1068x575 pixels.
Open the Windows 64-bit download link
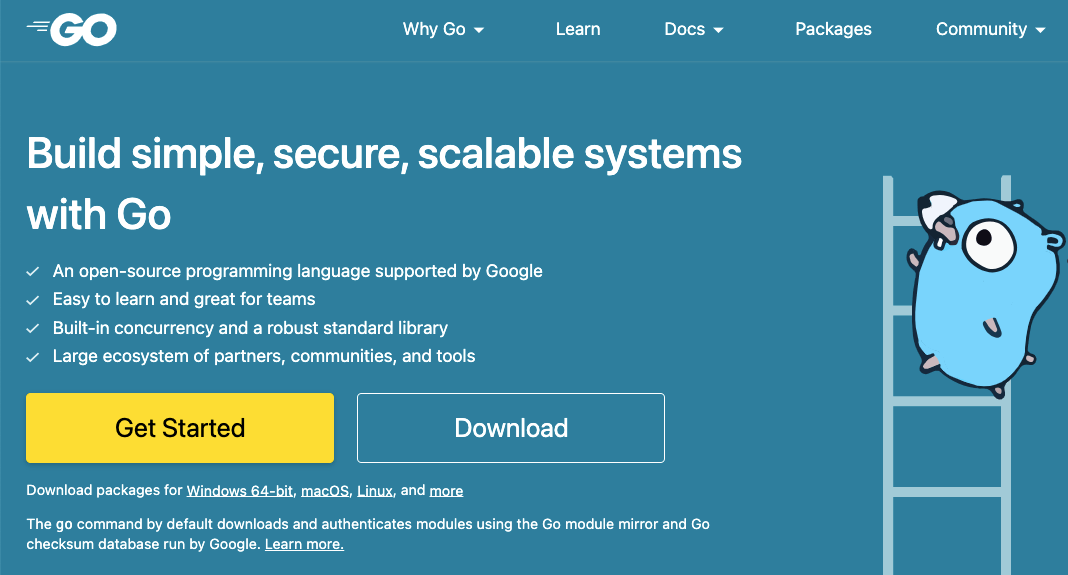click(240, 491)
